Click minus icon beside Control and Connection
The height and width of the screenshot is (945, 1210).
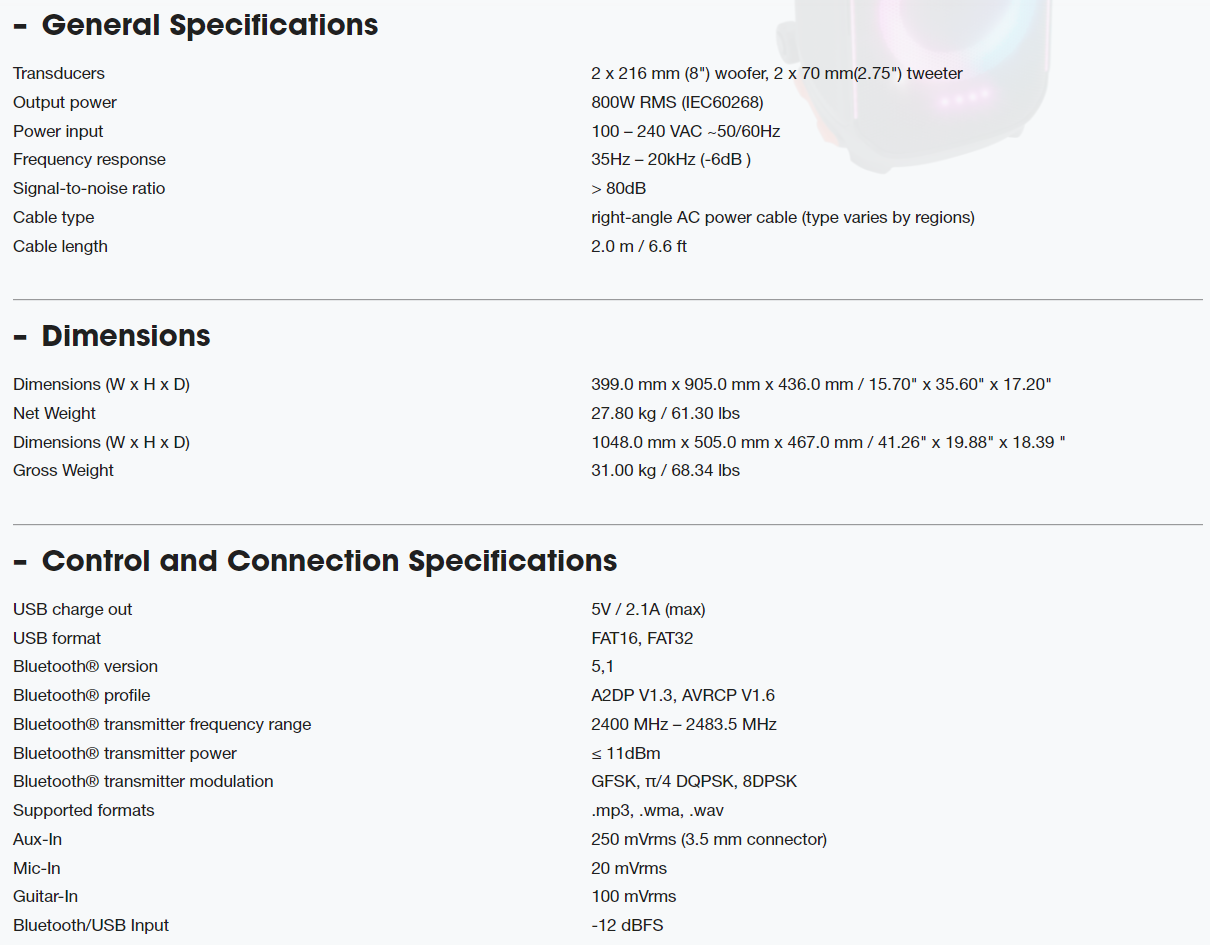(x=20, y=562)
